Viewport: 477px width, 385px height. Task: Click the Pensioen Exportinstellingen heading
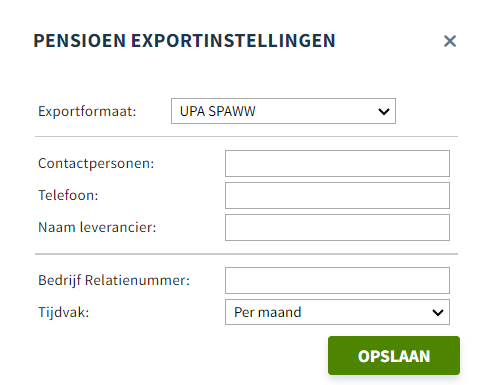[184, 41]
